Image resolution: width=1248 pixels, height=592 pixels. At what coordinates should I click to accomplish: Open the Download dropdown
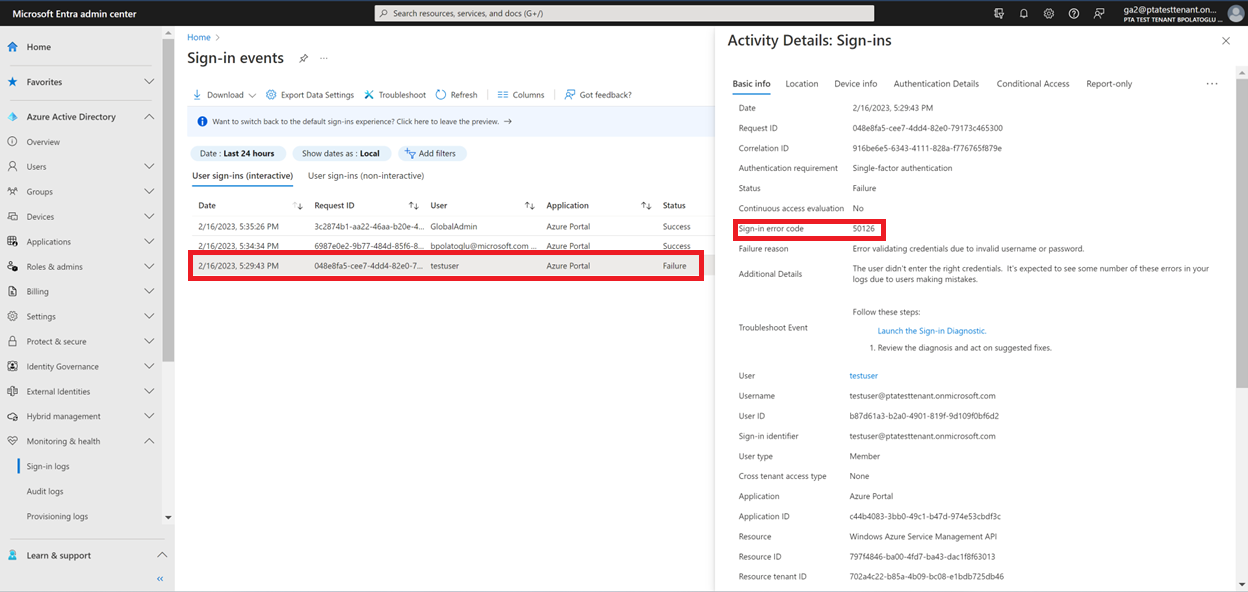pyautogui.click(x=224, y=95)
